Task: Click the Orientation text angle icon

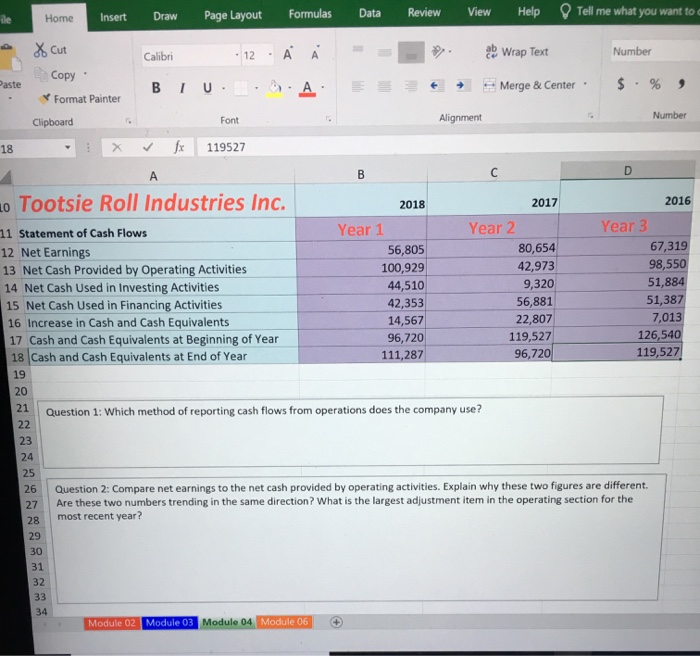Action: tap(439, 52)
